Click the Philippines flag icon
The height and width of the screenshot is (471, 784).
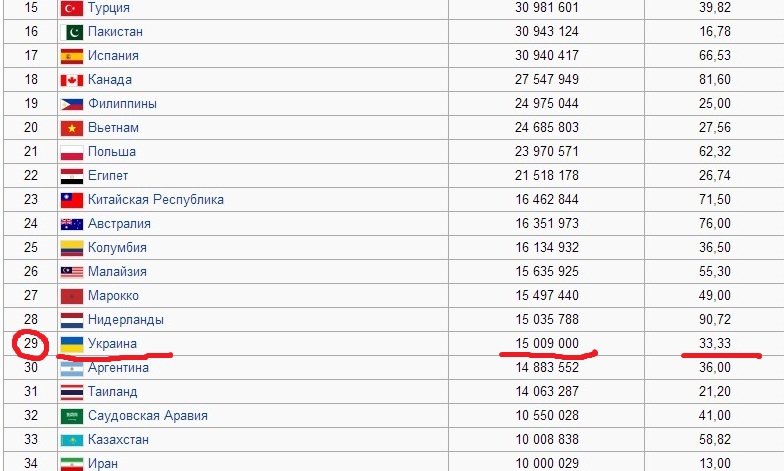click(71, 104)
